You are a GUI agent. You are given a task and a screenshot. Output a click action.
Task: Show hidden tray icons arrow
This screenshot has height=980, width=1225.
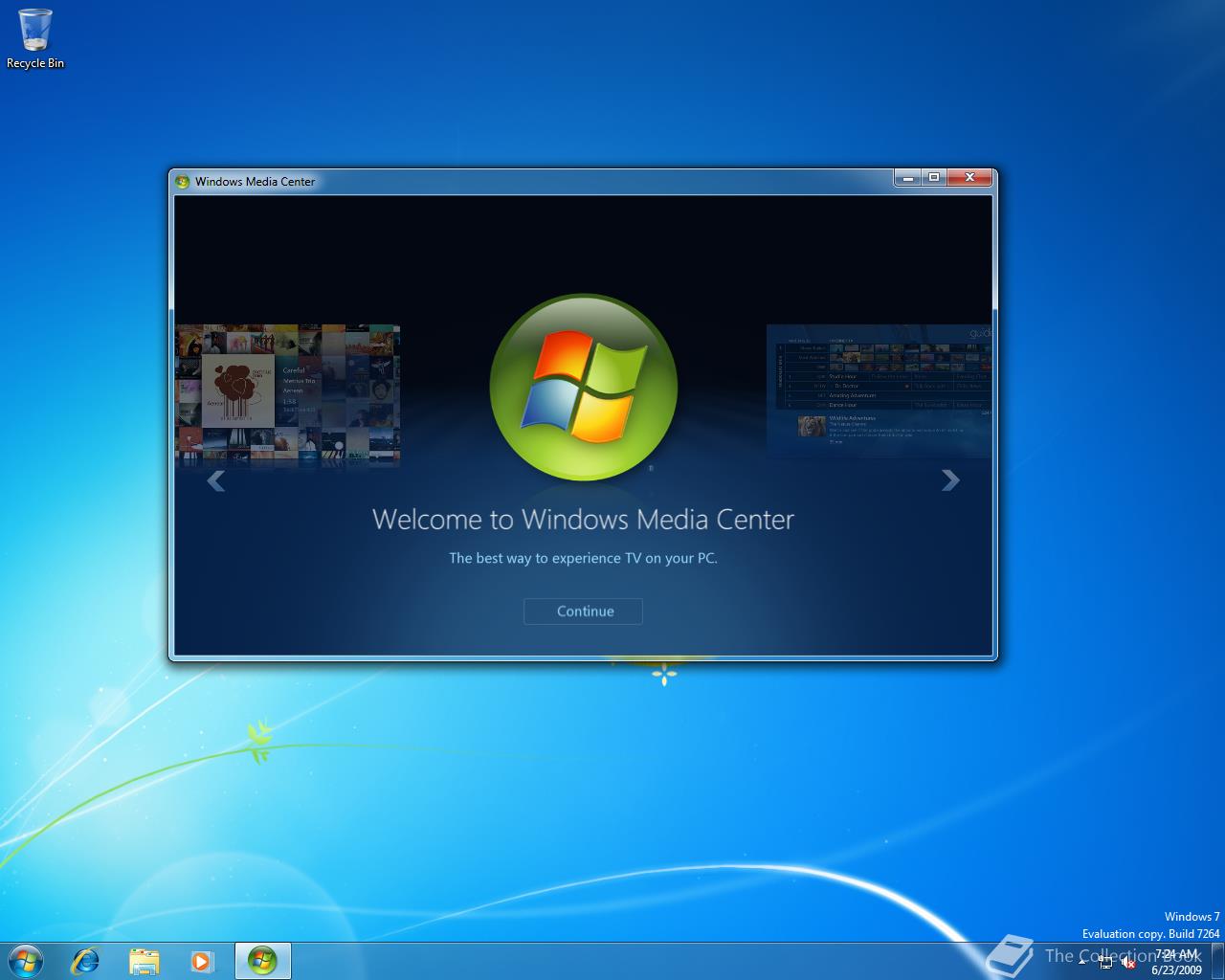tap(1082, 962)
